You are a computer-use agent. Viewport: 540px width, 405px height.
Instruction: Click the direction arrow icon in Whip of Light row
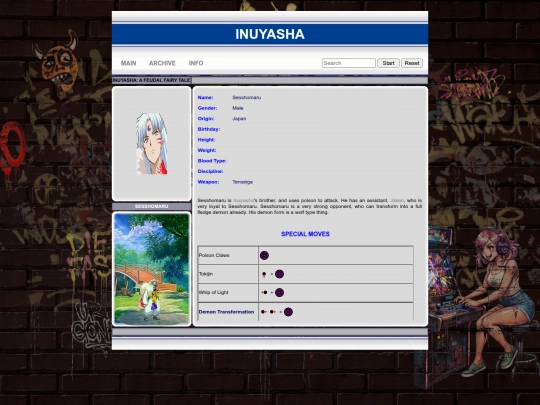pos(264,293)
